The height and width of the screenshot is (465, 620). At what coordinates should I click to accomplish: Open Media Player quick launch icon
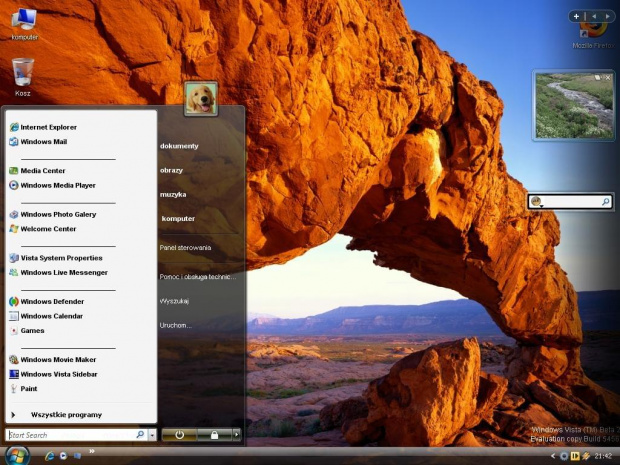(63, 456)
